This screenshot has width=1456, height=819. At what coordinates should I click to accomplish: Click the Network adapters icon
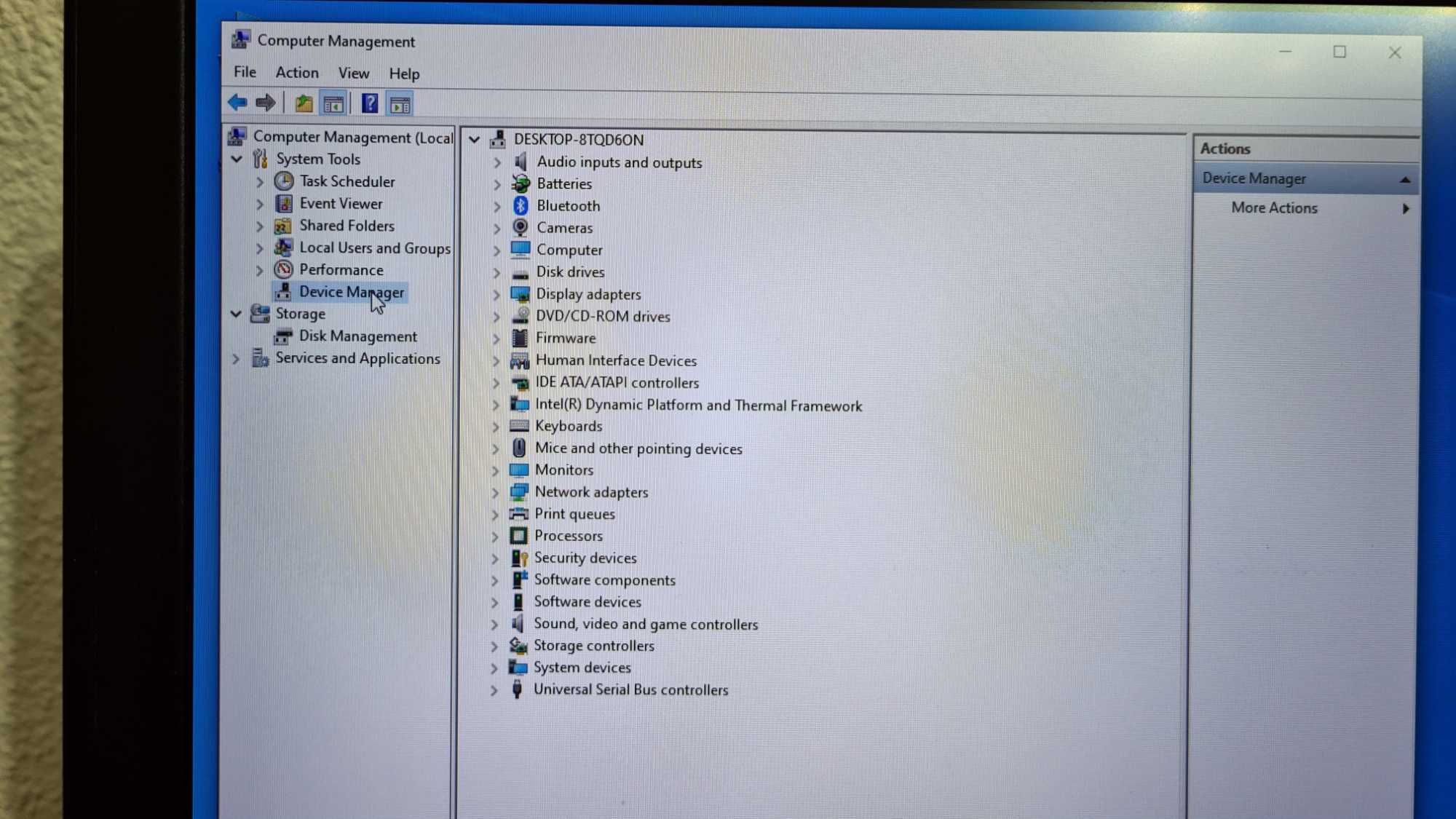click(x=519, y=492)
